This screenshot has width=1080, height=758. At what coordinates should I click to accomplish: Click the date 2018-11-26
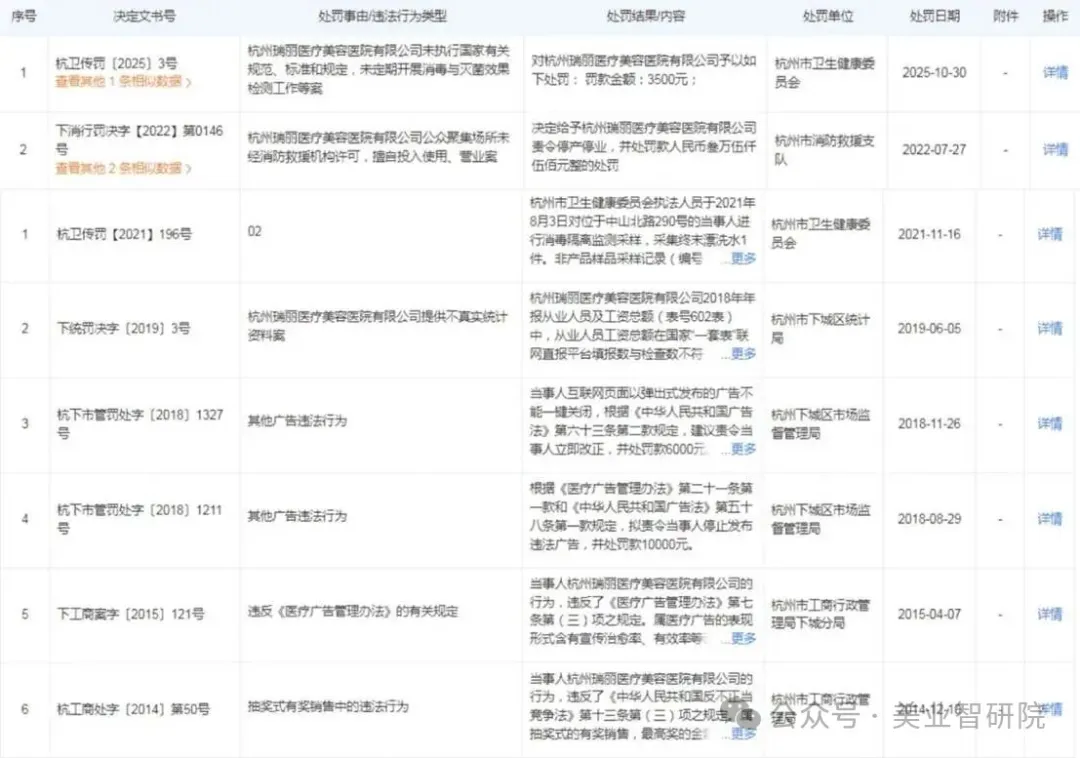point(929,423)
